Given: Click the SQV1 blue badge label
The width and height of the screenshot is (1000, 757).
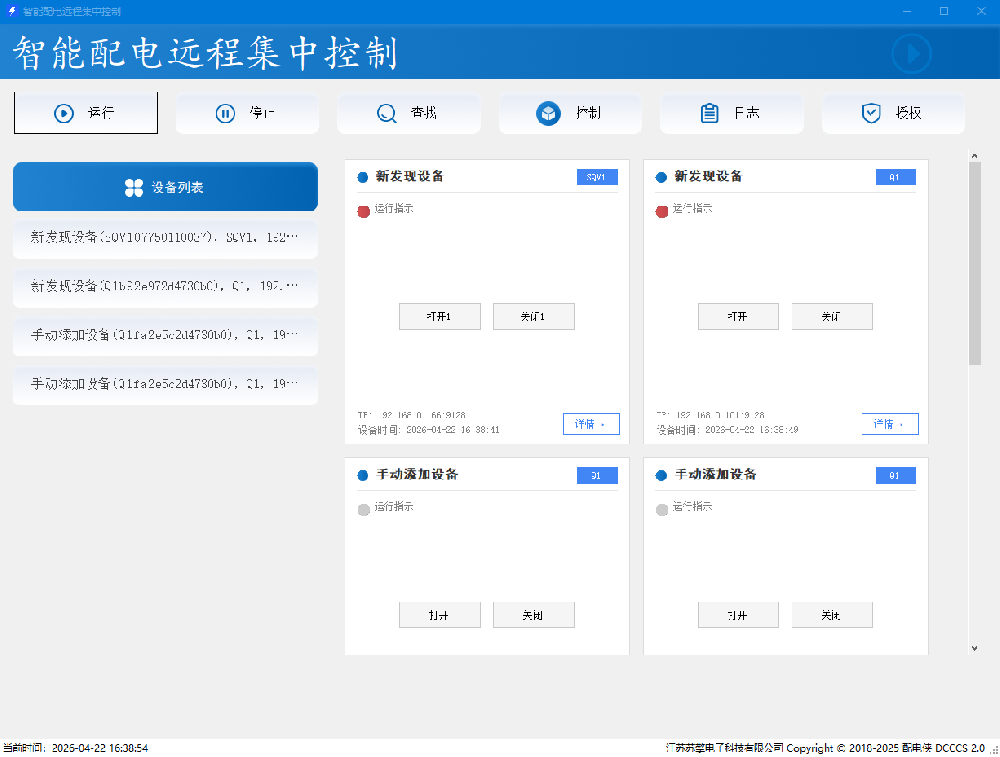Looking at the screenshot, I should pyautogui.click(x=597, y=177).
